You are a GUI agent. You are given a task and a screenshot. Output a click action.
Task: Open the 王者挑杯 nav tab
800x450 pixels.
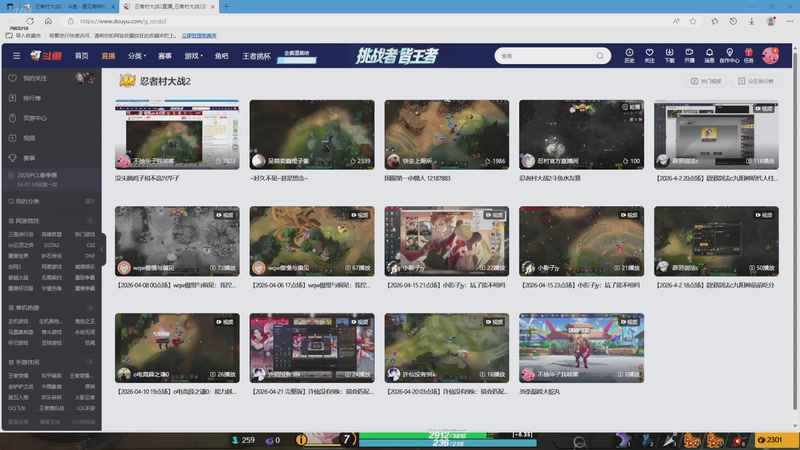click(x=256, y=56)
